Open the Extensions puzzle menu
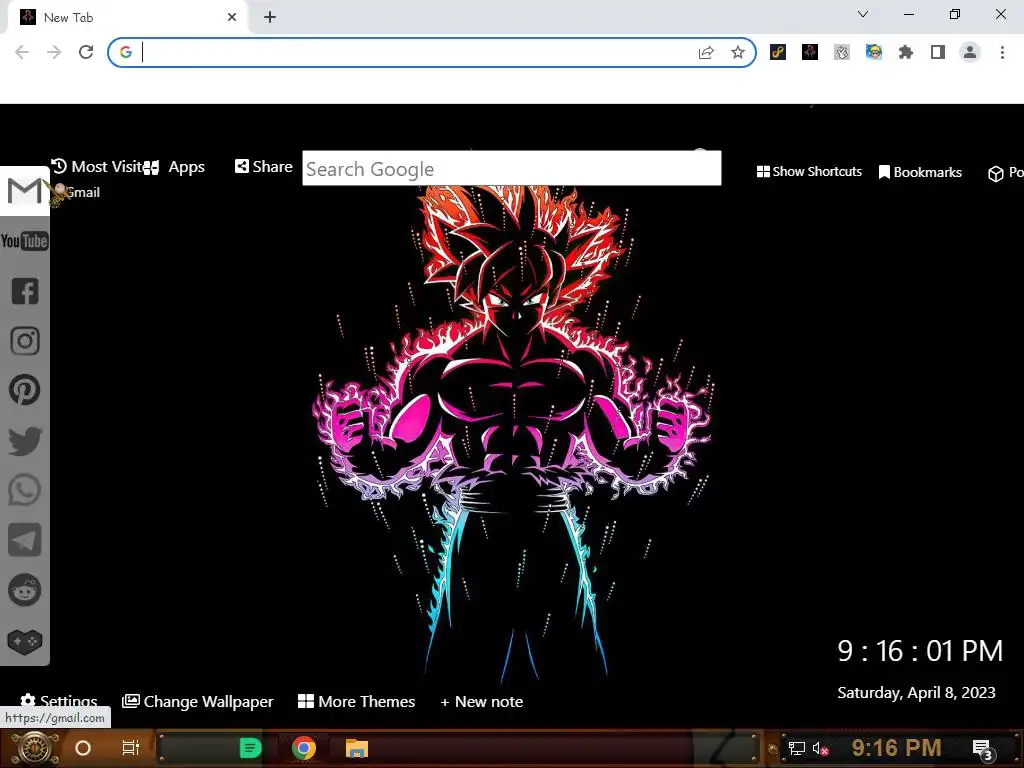1024x768 pixels. pyautogui.click(x=906, y=52)
